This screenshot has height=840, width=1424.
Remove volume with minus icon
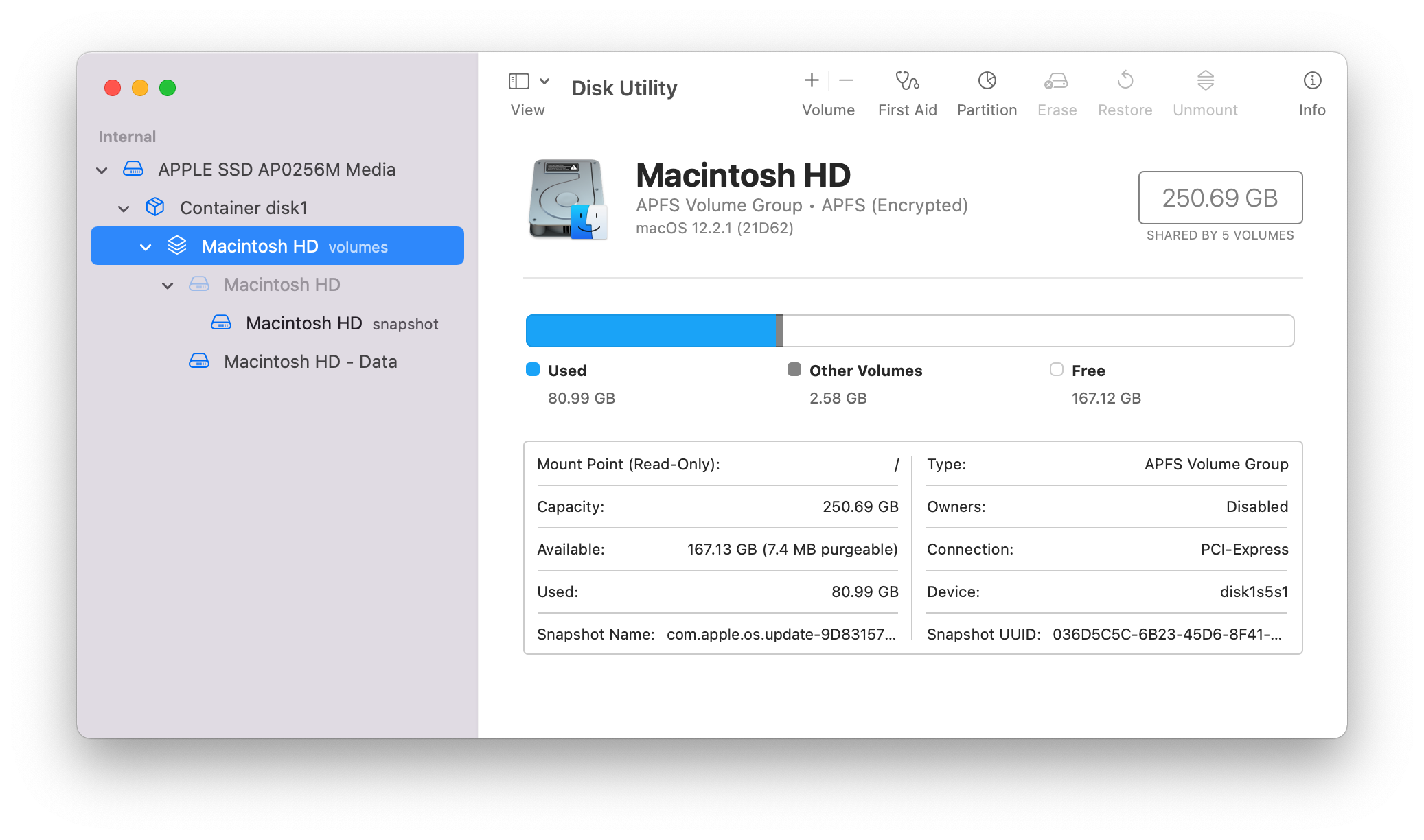[846, 81]
